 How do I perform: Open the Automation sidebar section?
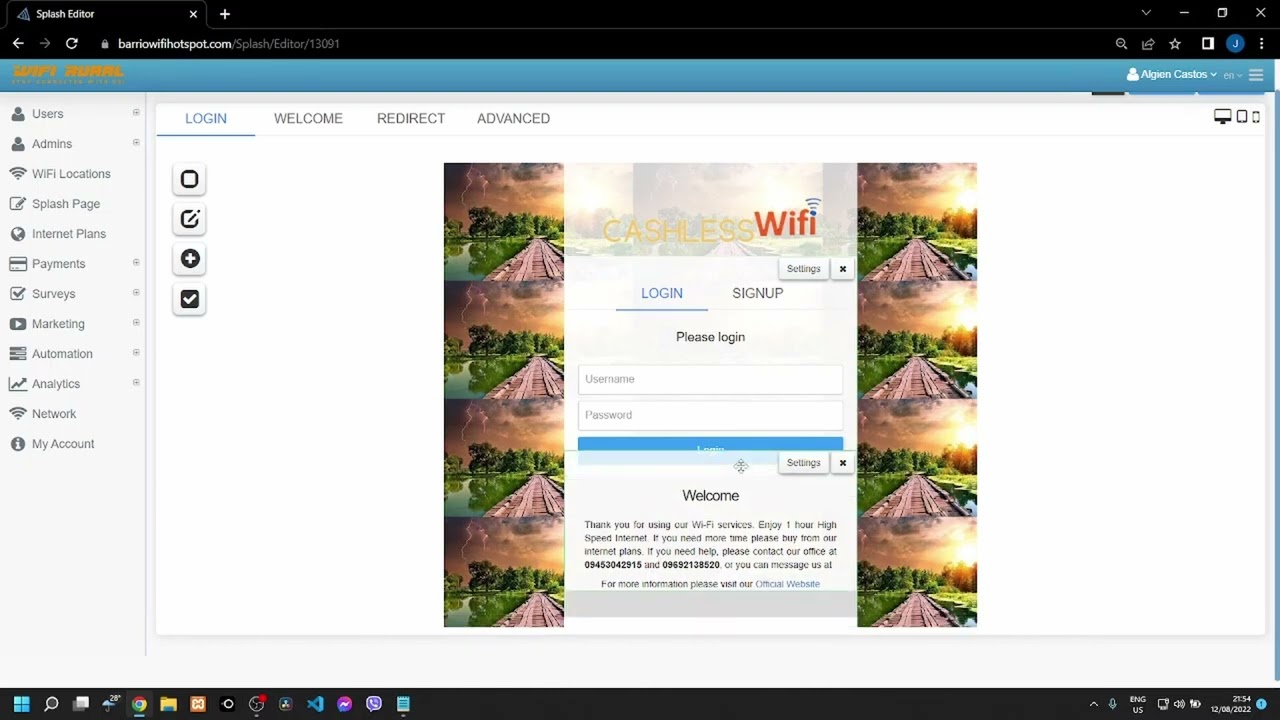coord(62,354)
